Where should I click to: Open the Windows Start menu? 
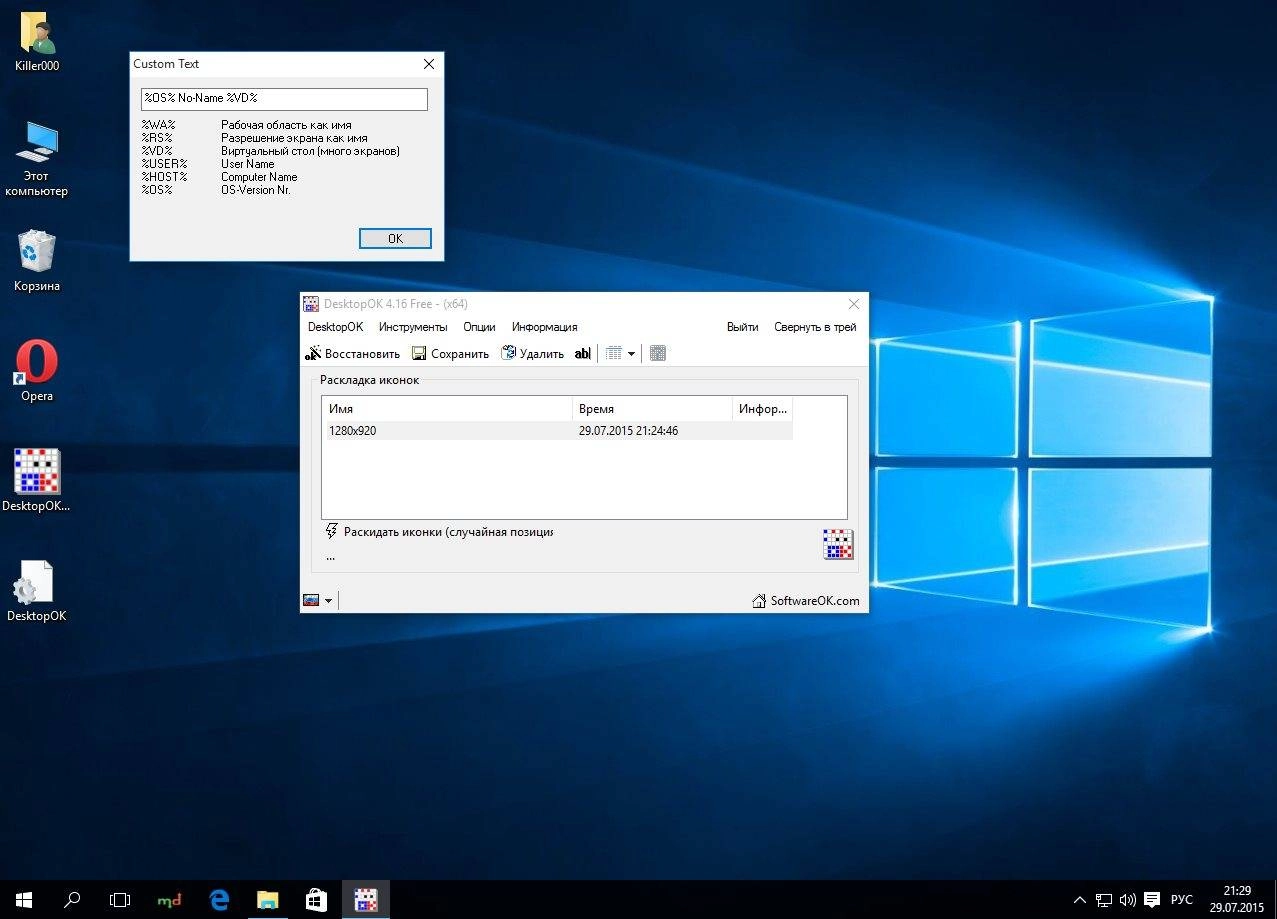pyautogui.click(x=24, y=900)
